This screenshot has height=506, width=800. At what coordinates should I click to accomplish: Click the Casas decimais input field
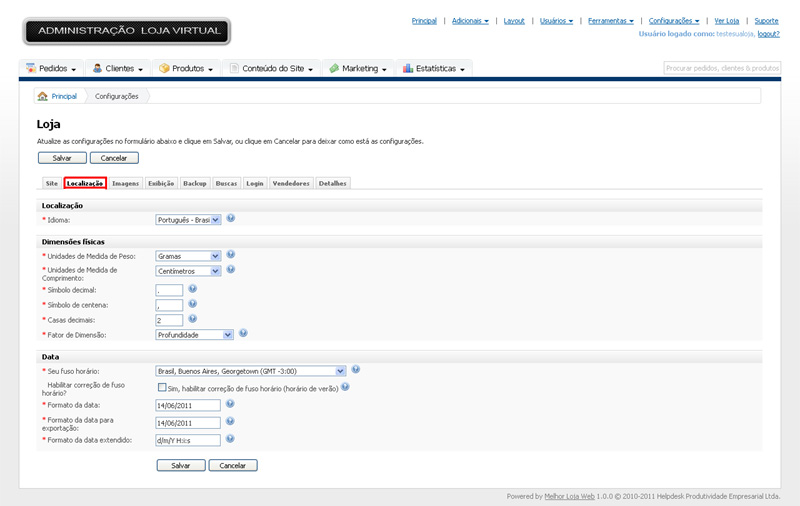click(x=169, y=320)
